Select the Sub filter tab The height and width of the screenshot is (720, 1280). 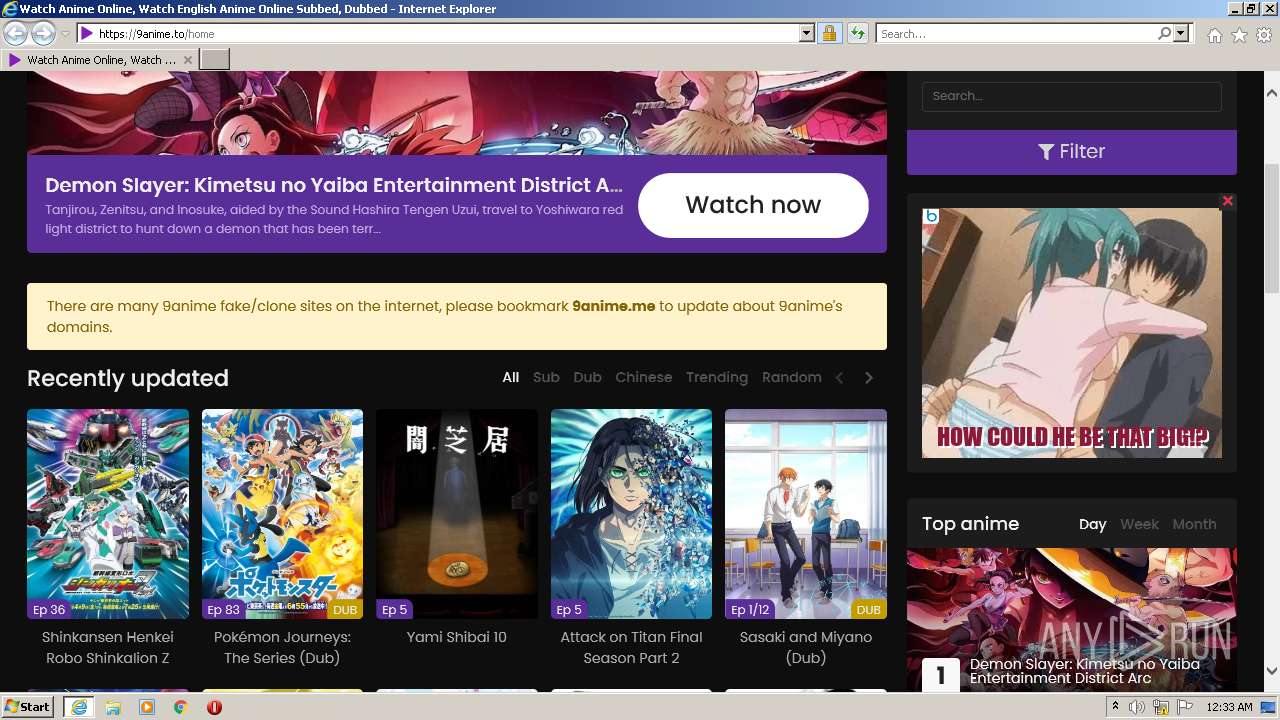(546, 377)
